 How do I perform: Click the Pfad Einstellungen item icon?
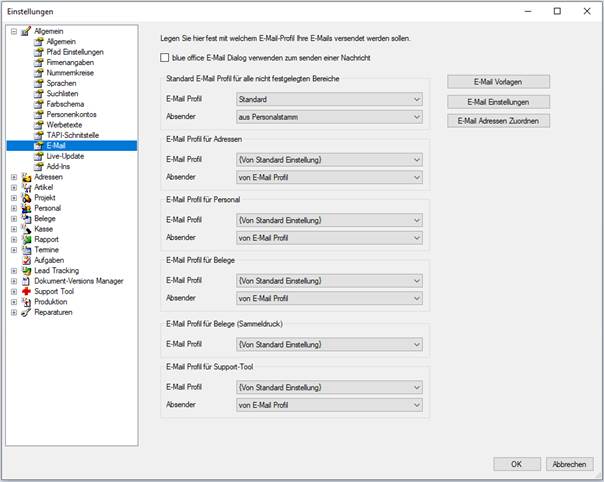pyautogui.click(x=39, y=52)
